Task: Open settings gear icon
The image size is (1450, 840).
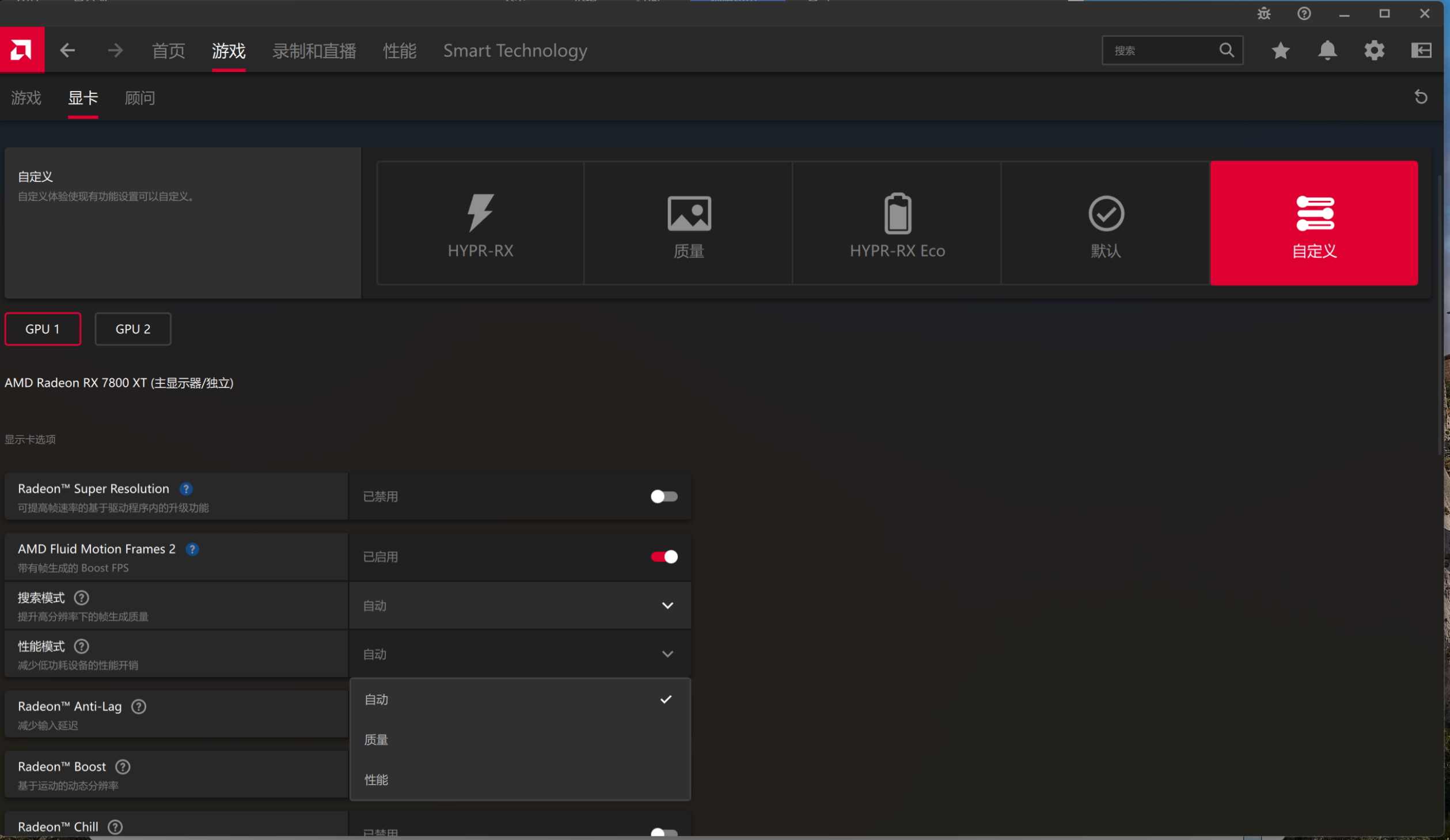Action: (x=1374, y=51)
